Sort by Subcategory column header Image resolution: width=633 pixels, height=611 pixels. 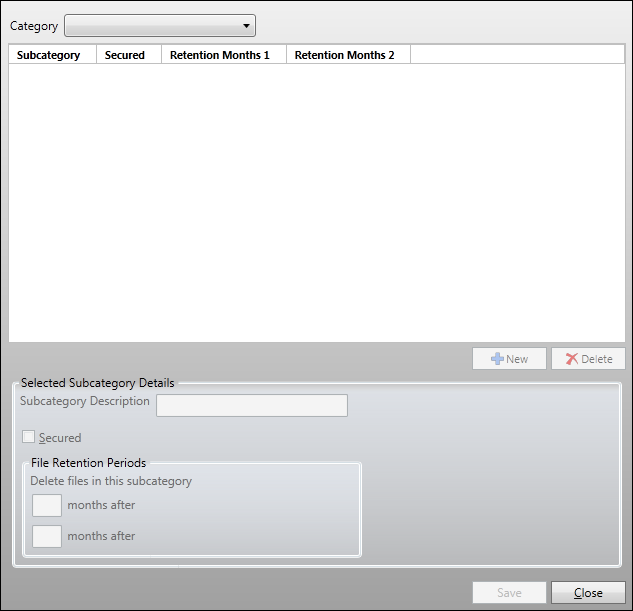point(52,55)
